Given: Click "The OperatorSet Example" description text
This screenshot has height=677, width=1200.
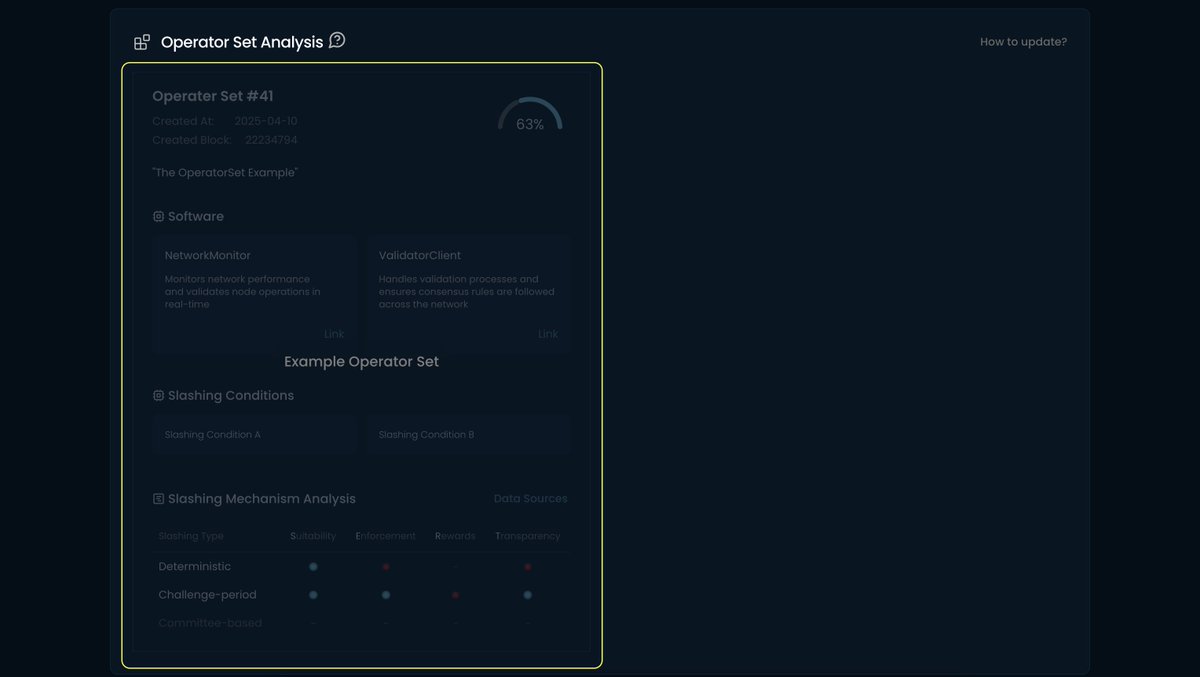Looking at the screenshot, I should point(225,172).
